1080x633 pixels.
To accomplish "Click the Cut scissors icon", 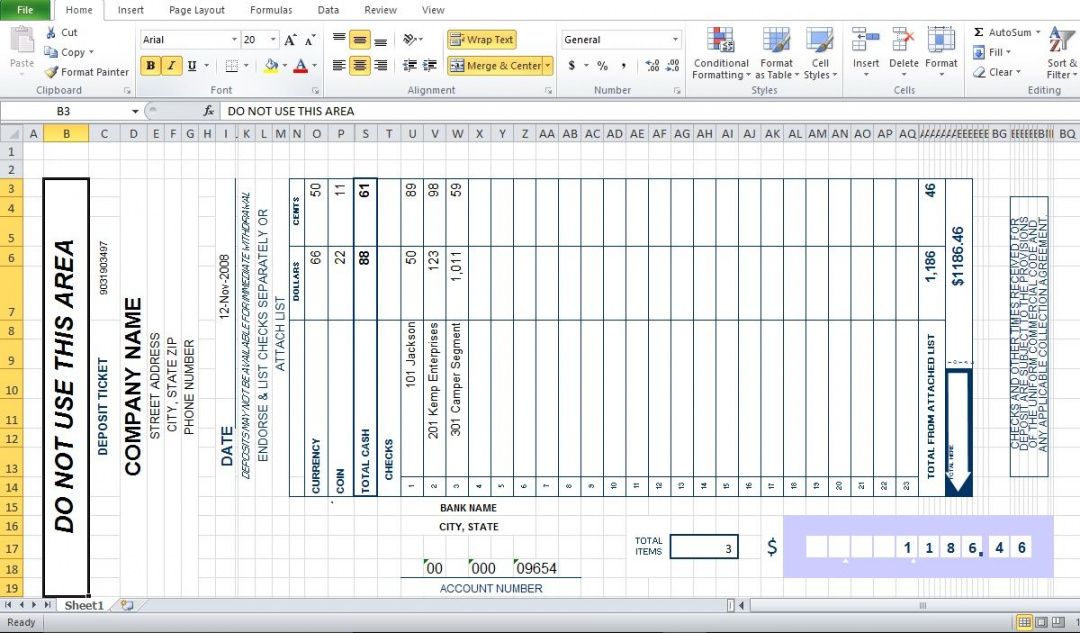I will [x=52, y=32].
